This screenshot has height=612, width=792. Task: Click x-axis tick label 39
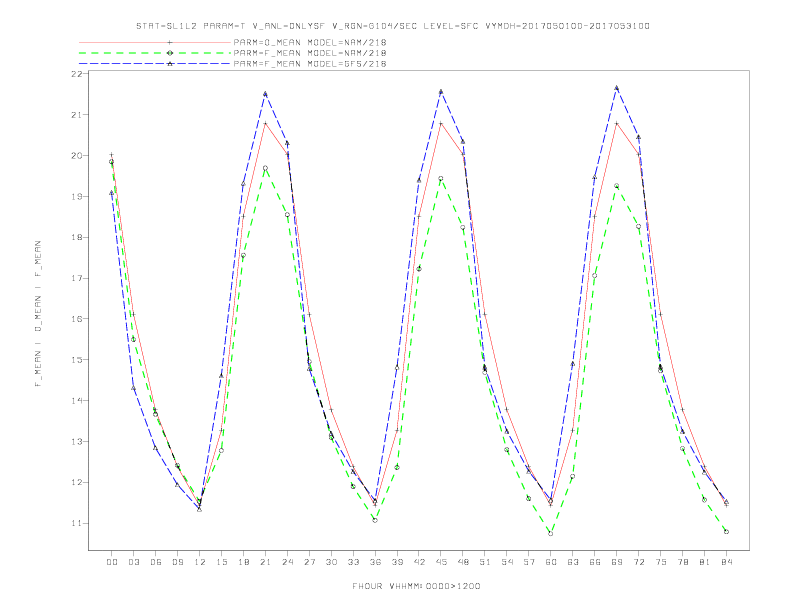point(397,562)
